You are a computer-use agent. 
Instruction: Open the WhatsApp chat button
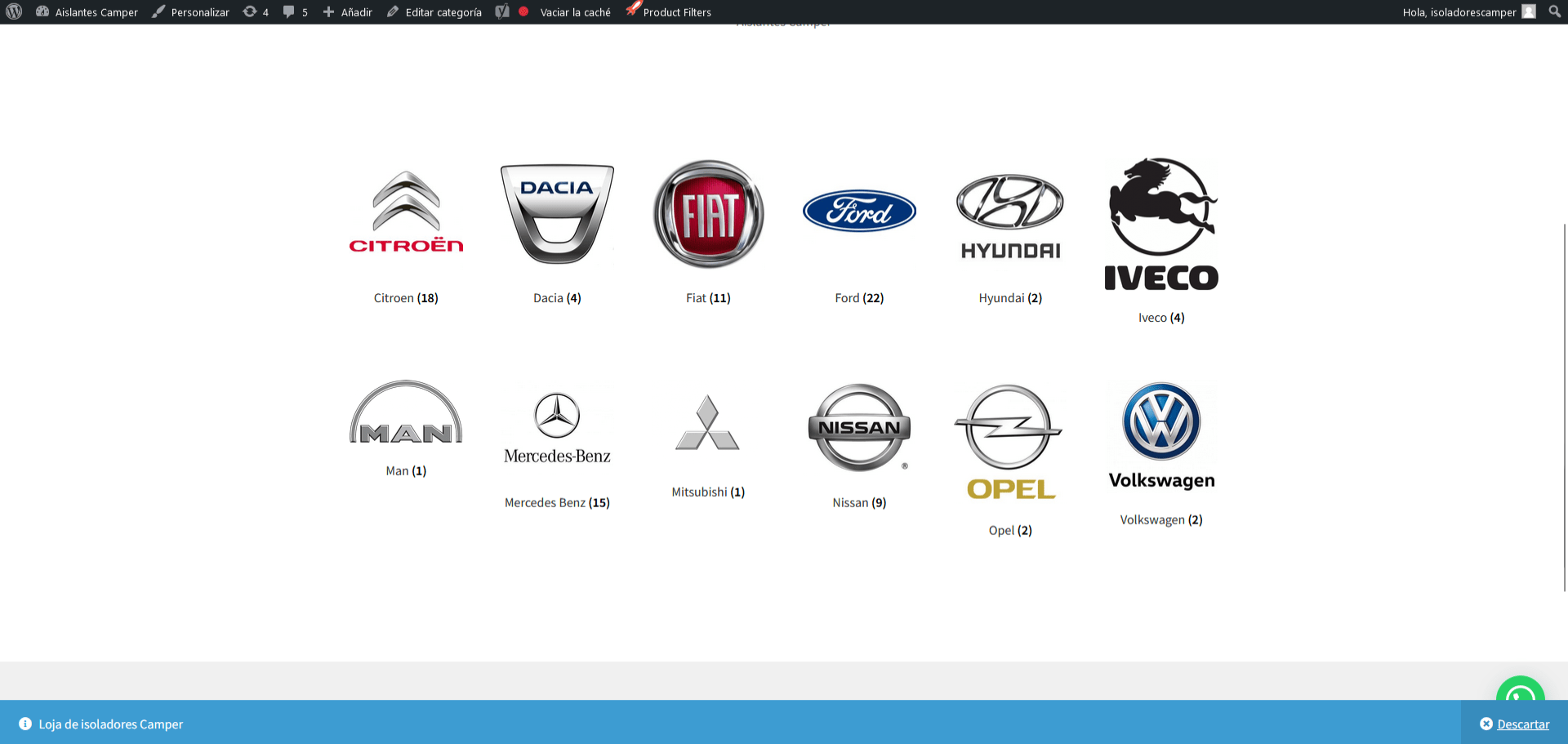click(1520, 688)
